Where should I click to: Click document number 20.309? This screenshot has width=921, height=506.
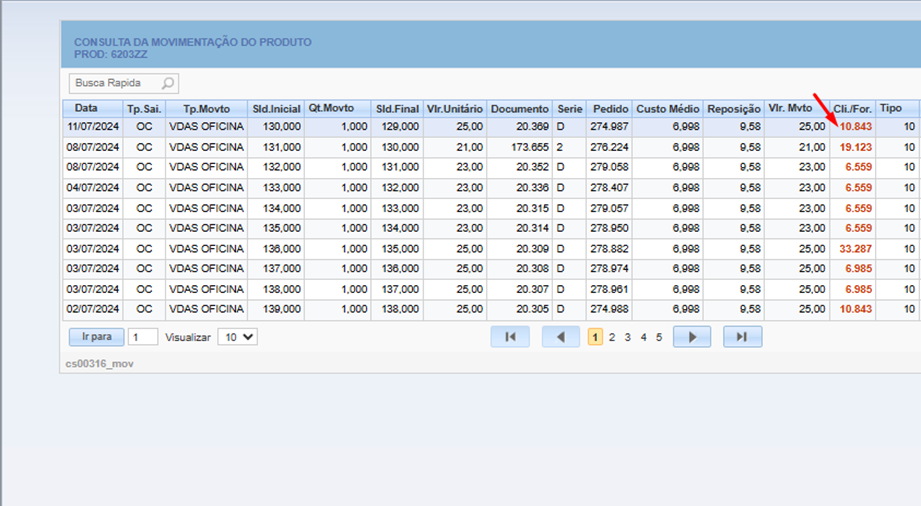coord(532,249)
